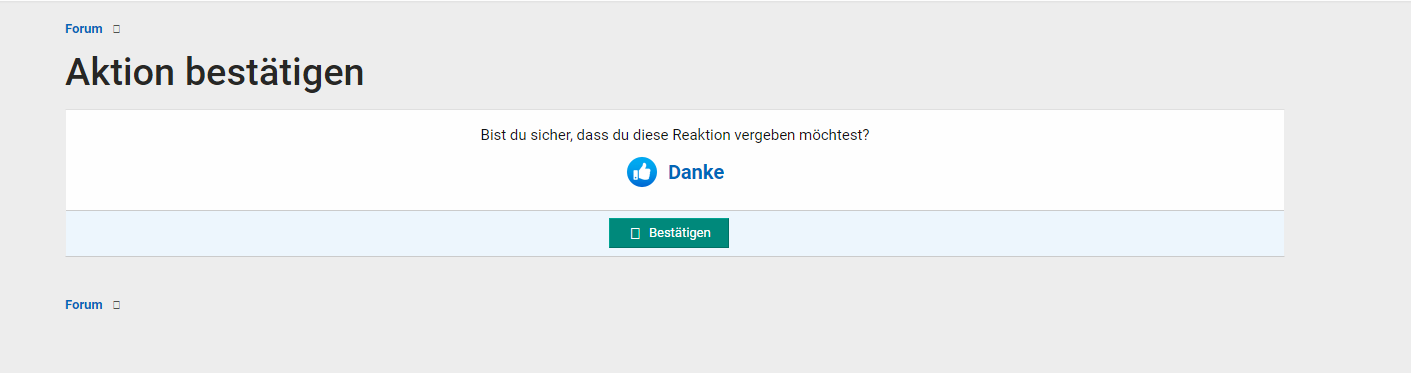This screenshot has height=373, width=1411.
Task: Confirm the reaction with the green Bestätigen button
Action: (669, 233)
